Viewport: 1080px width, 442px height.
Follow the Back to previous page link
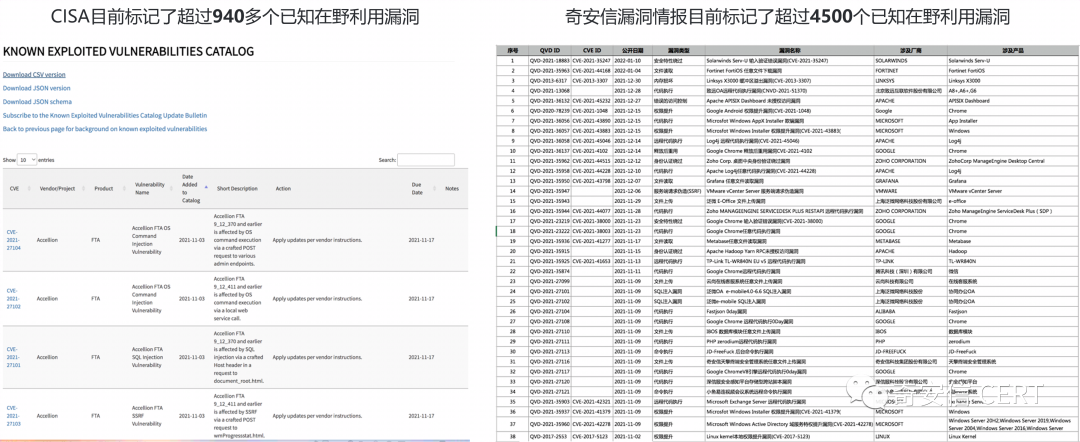(105, 129)
